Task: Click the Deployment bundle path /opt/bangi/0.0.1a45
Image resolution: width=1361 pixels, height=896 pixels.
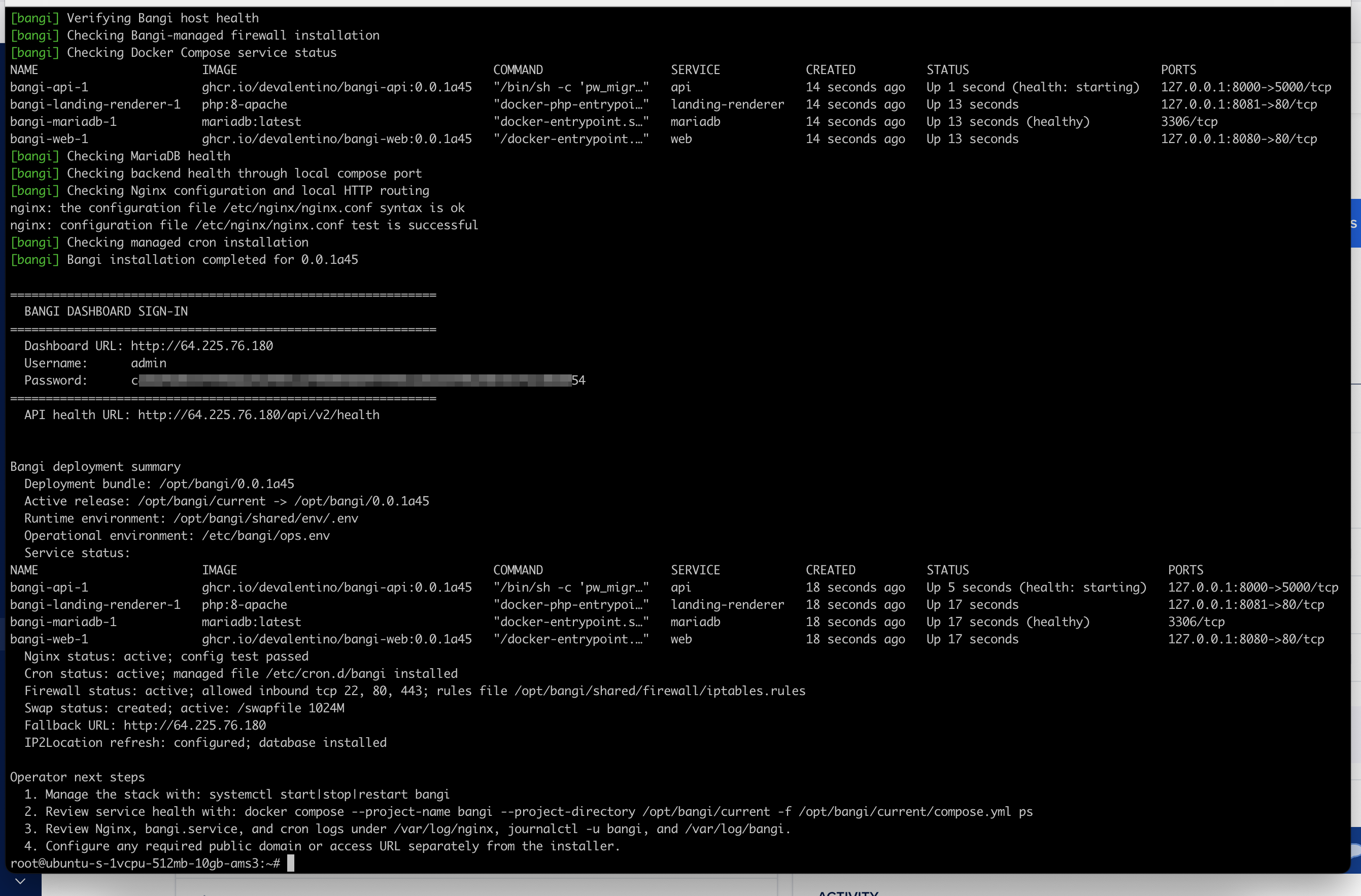Action: point(226,484)
